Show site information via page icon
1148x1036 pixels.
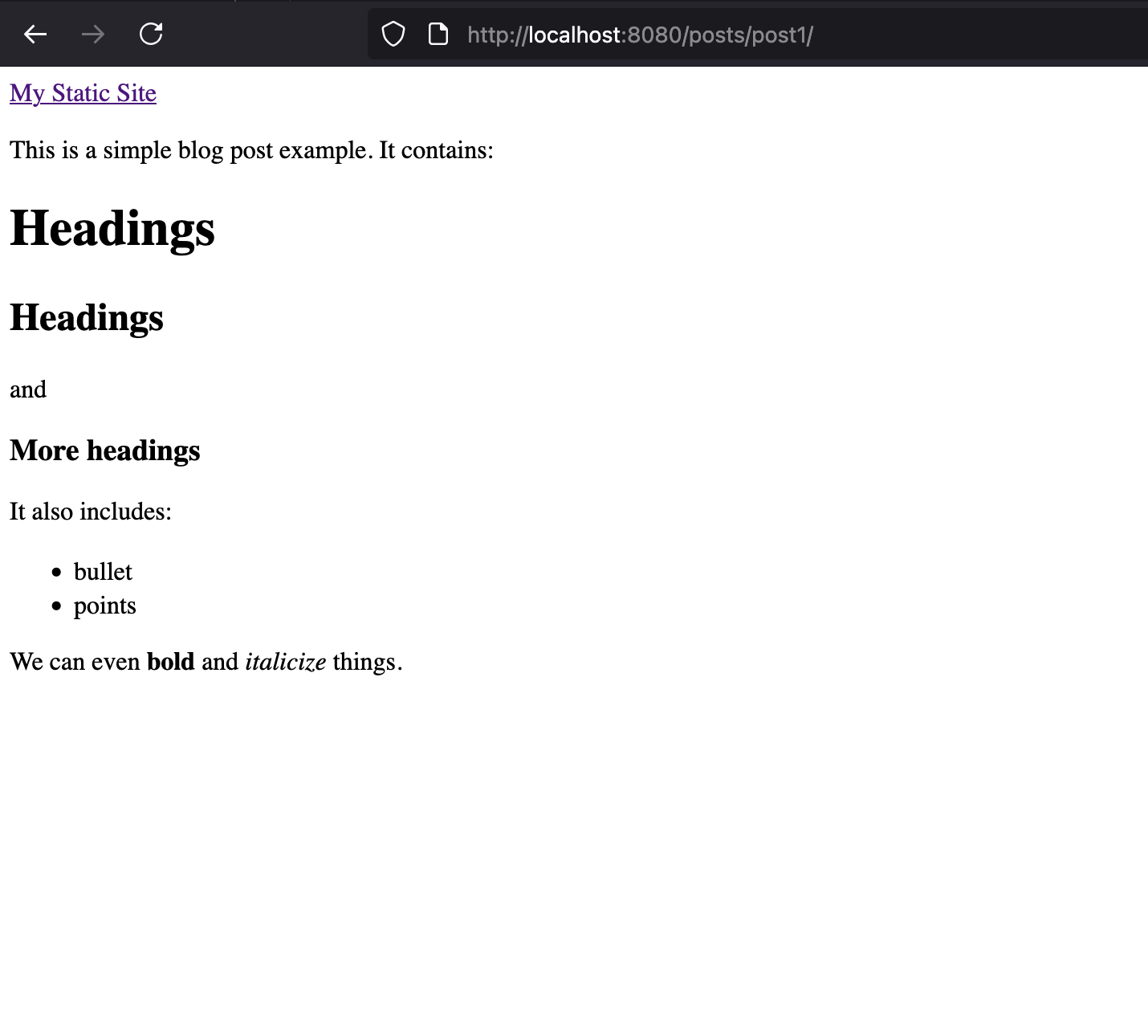438,35
